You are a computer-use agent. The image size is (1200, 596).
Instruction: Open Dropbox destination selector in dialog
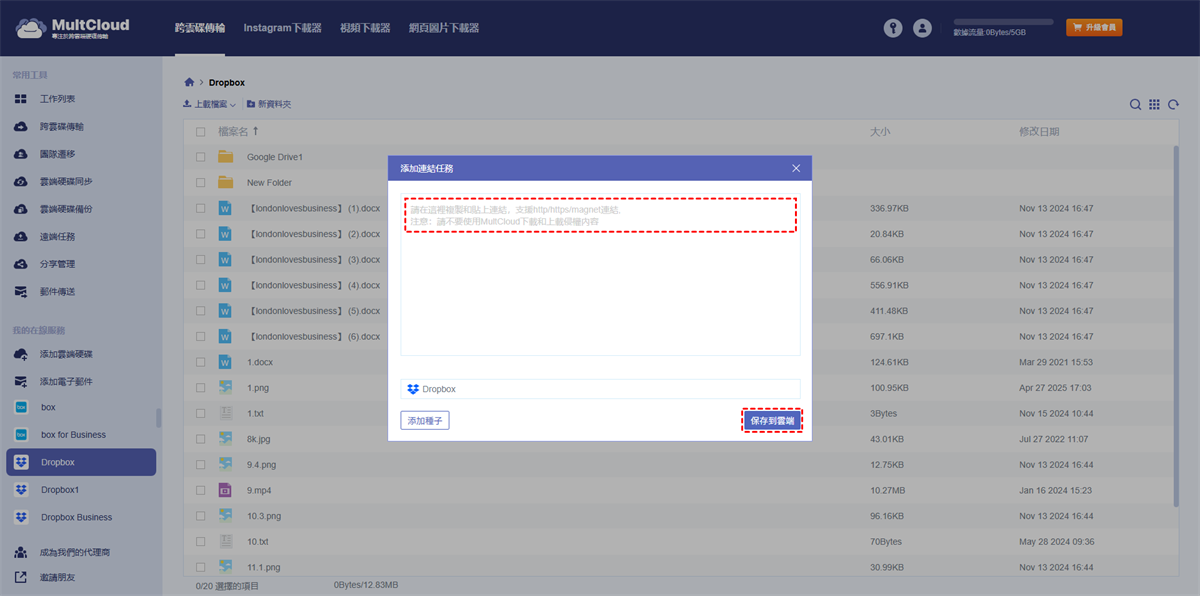600,389
